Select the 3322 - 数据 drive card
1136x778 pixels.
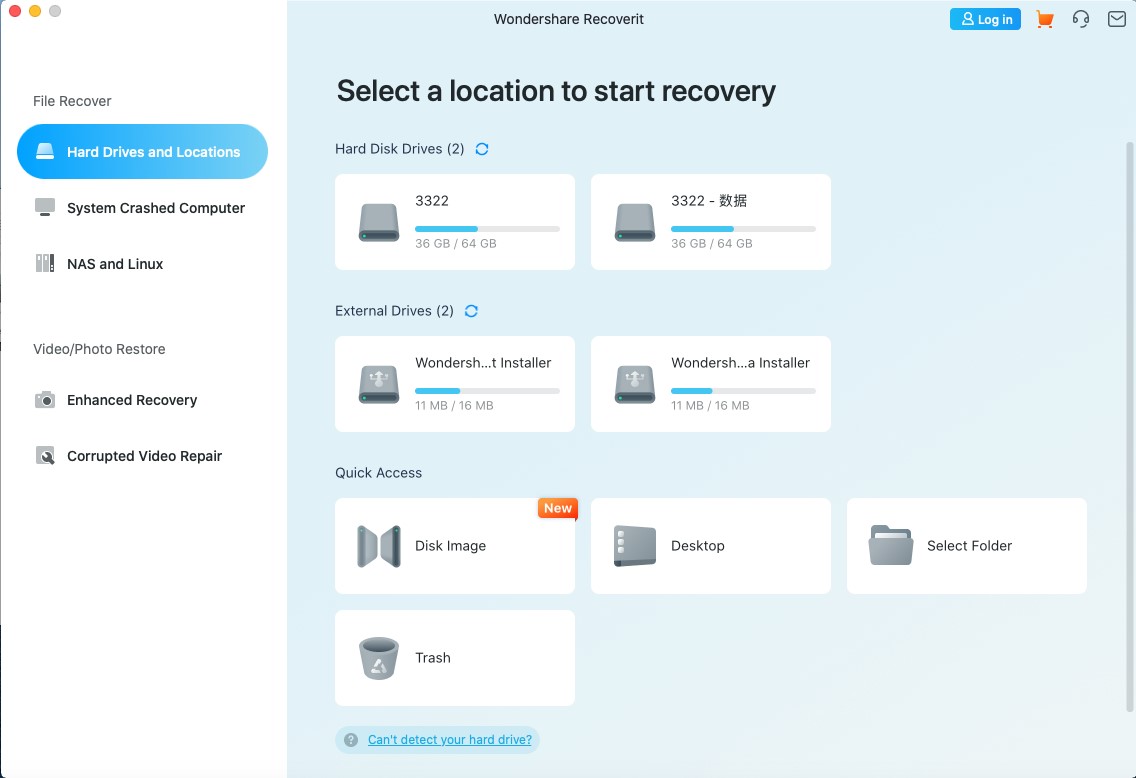tap(711, 222)
